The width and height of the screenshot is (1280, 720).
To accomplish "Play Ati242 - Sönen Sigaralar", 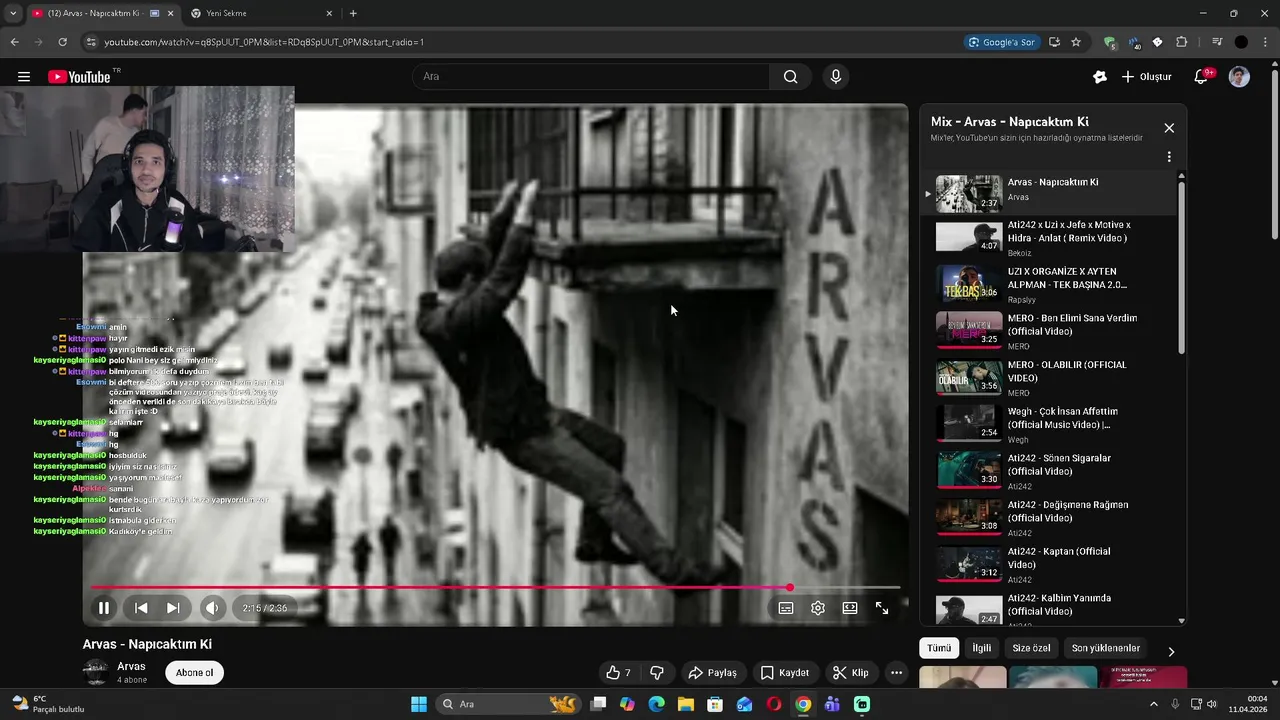I will (x=1048, y=471).
